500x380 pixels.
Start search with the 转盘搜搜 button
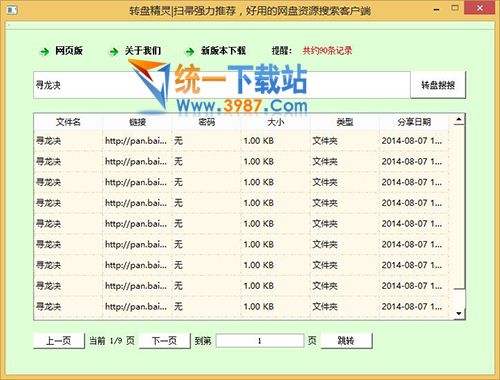click(x=438, y=85)
